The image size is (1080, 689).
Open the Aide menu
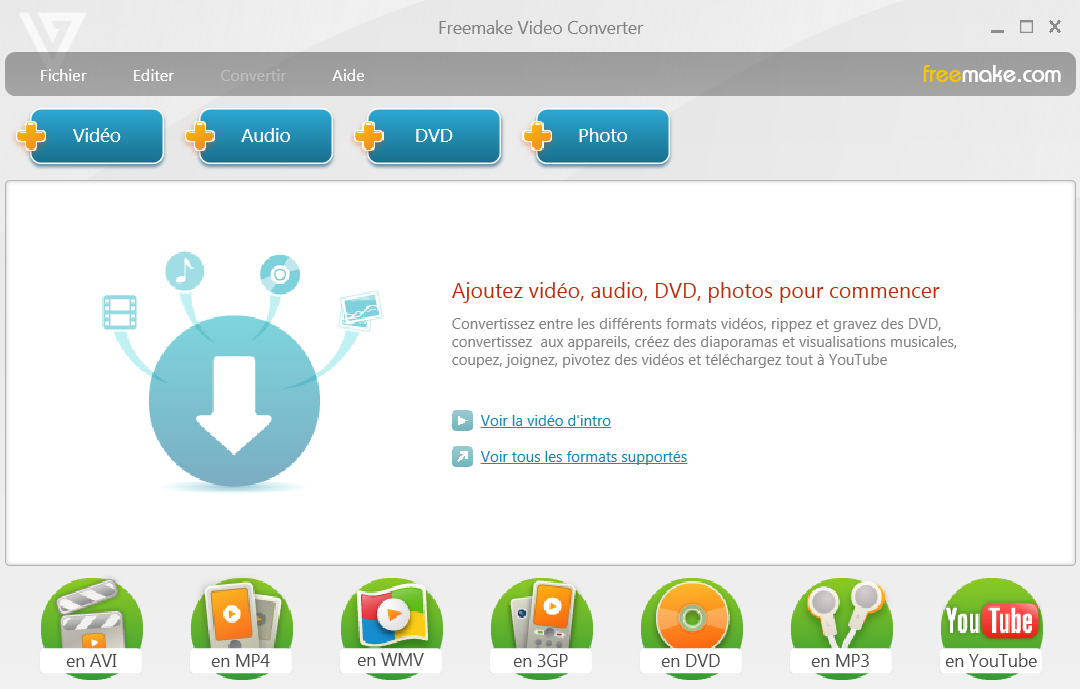349,75
